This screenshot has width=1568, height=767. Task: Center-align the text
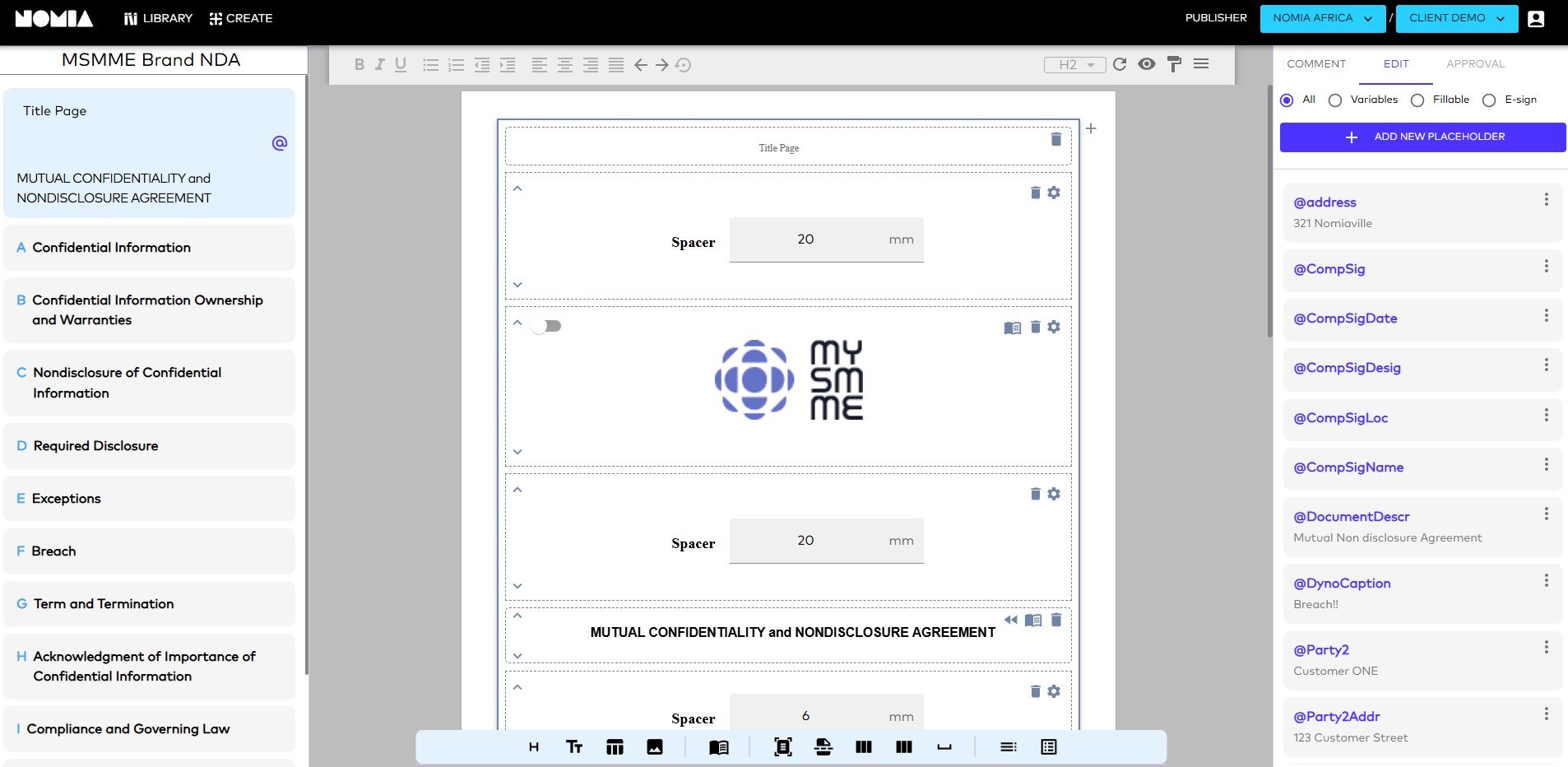coord(565,64)
